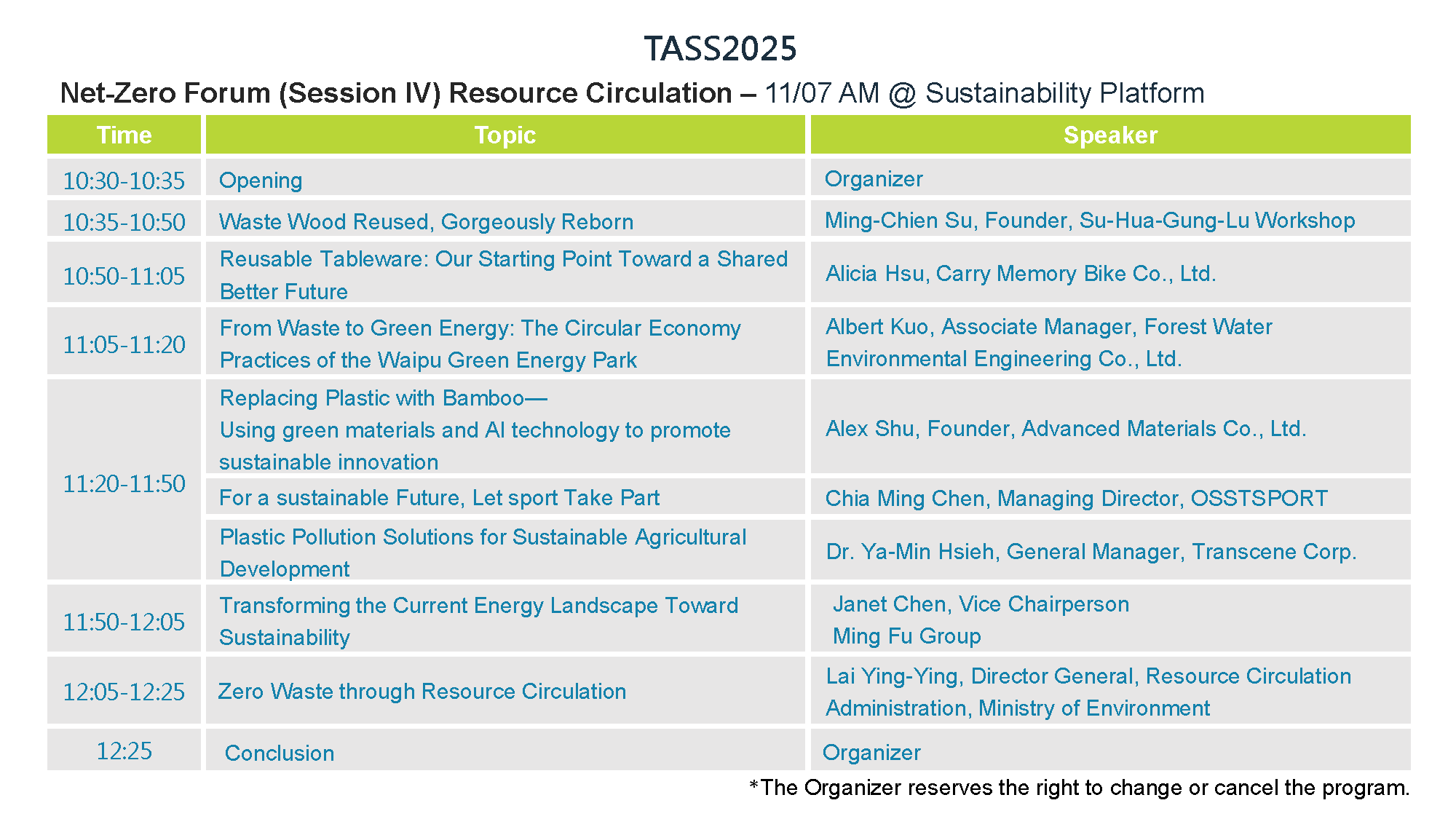Image resolution: width=1456 pixels, height=819 pixels.
Task: Select Waste Wood Reused, Gorgeously Reborn topic
Action: pos(426,222)
